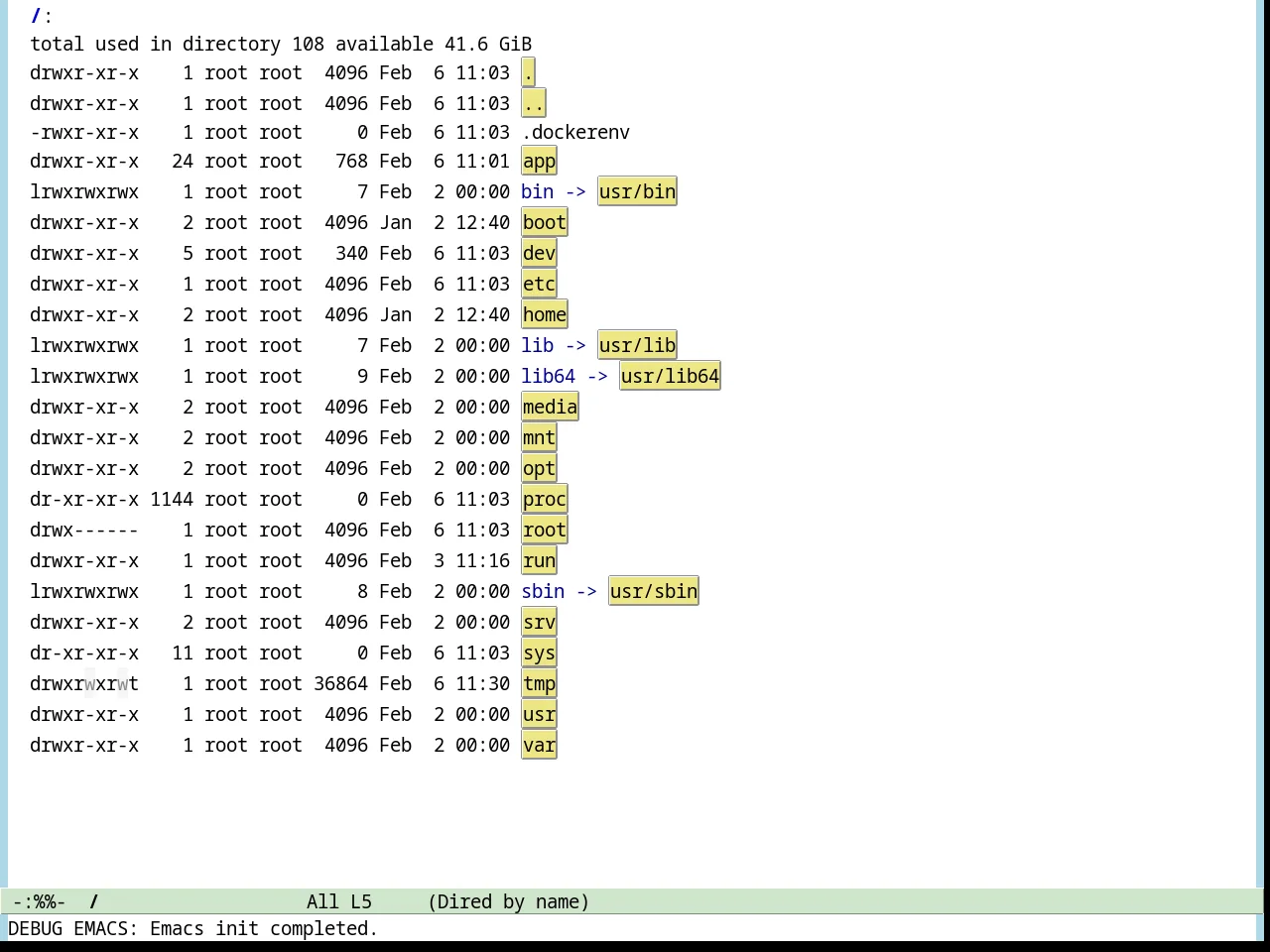Click permissions 'dr-xr-xr-x' on proc row

(84, 500)
